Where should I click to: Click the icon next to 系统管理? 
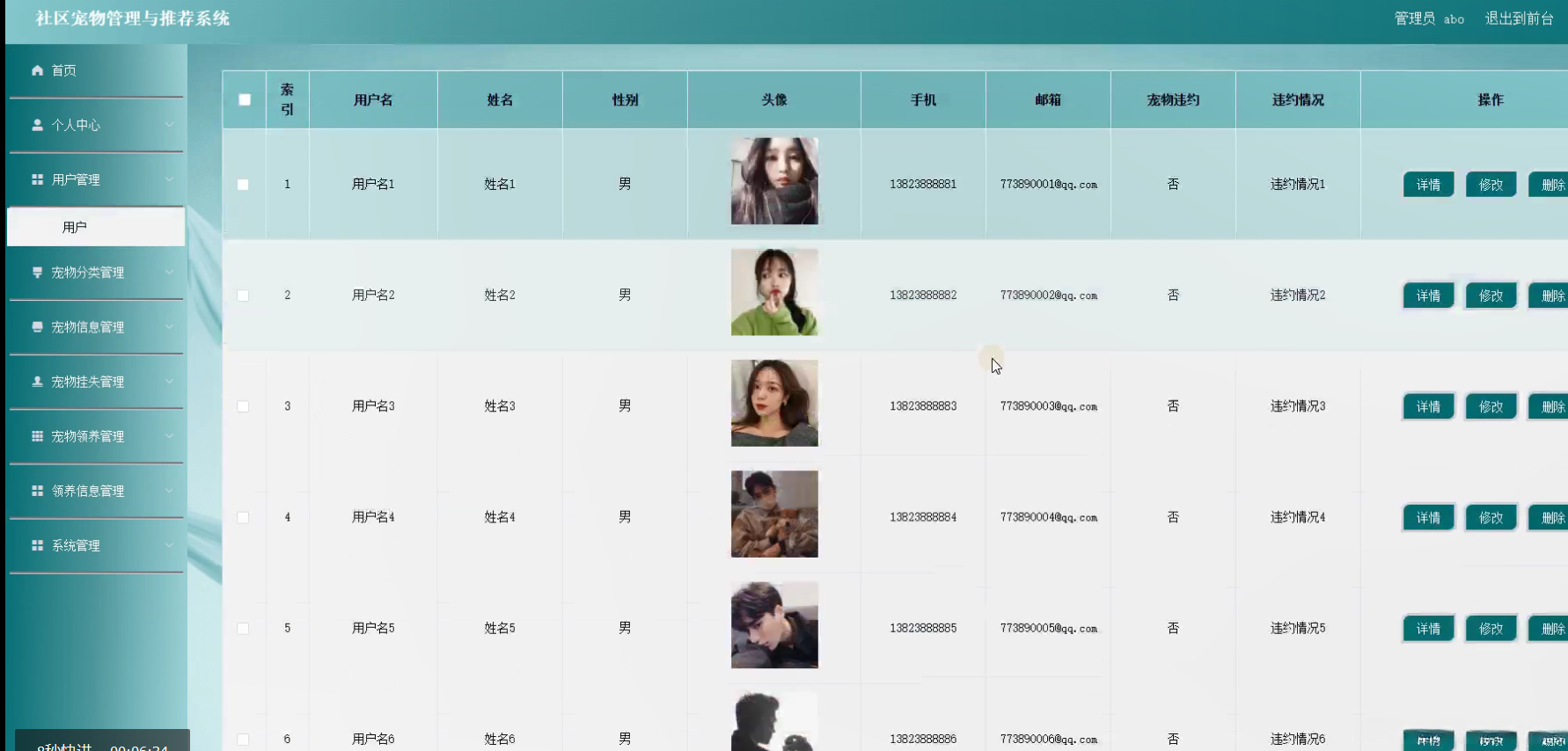click(x=37, y=545)
